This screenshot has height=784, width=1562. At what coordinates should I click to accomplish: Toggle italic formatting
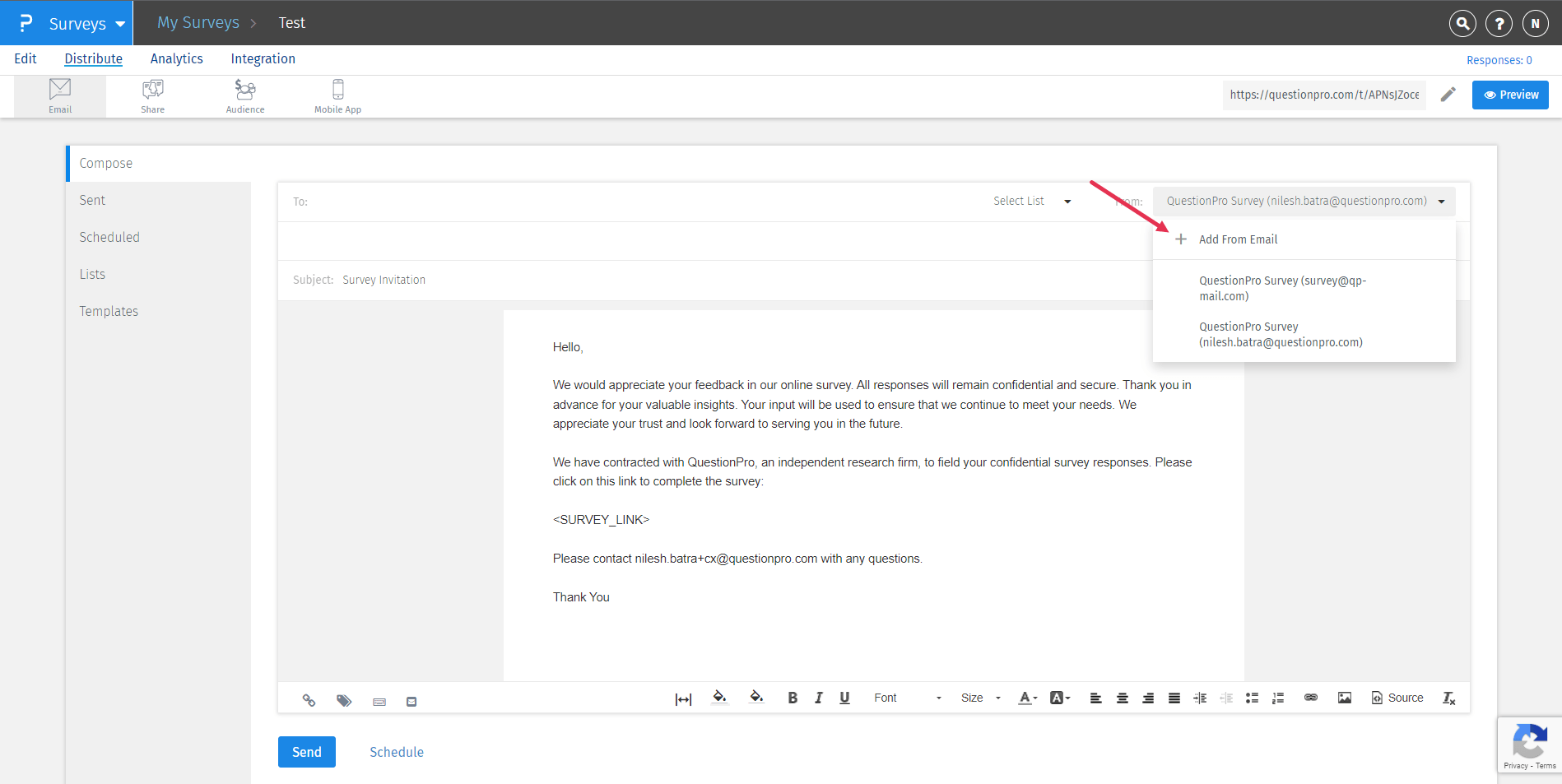(819, 698)
